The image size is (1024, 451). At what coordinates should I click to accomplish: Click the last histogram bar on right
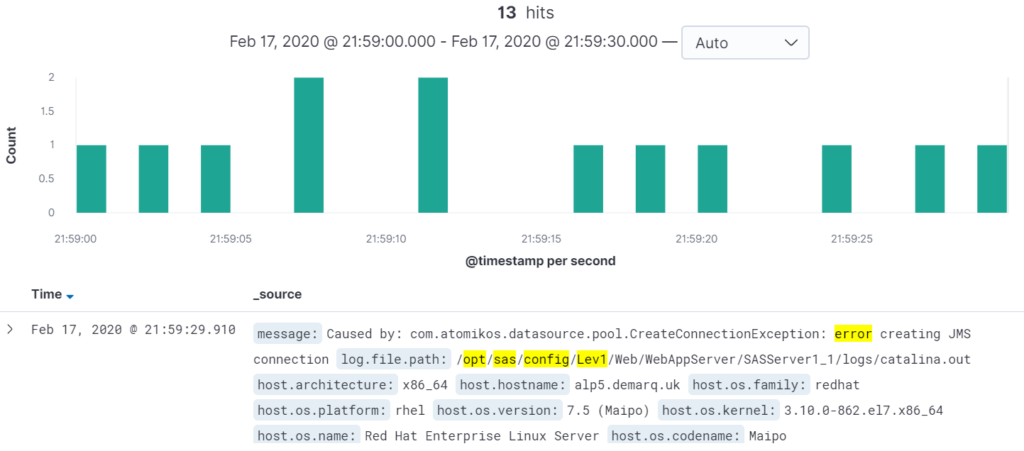point(992,179)
